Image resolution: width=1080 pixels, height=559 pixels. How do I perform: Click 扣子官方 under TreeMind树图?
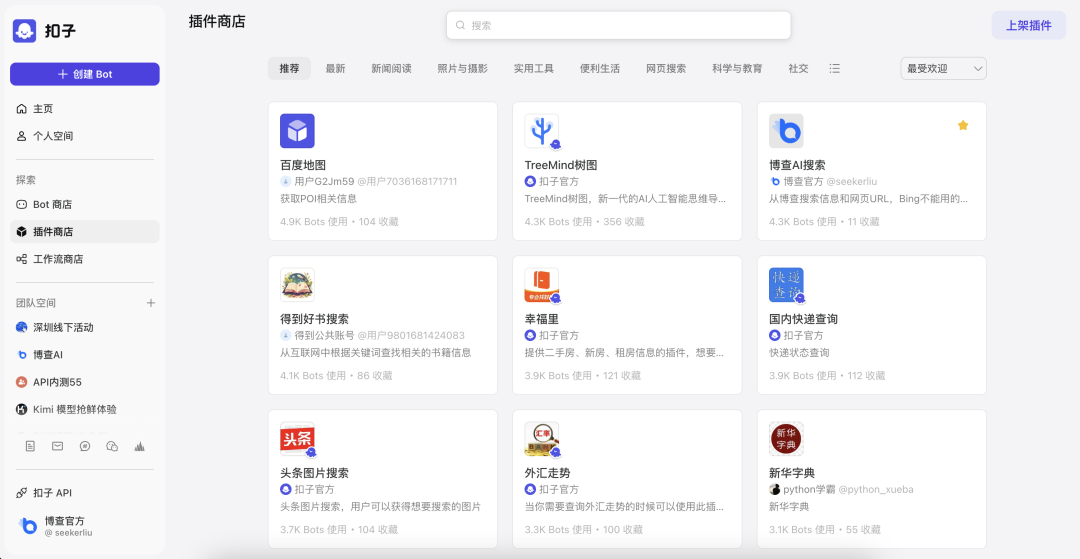(x=559, y=182)
